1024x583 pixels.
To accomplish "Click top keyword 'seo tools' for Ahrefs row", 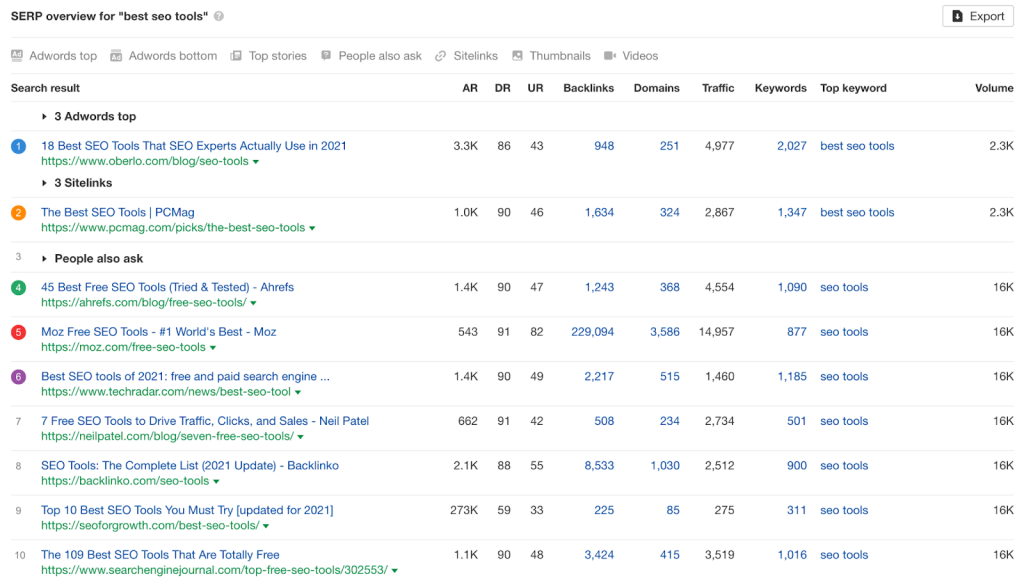I will [844, 287].
